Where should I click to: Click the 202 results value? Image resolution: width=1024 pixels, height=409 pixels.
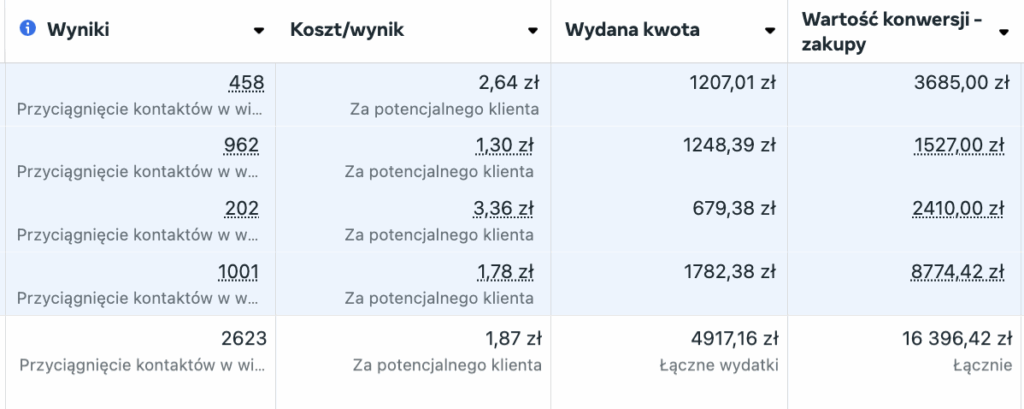pos(242,208)
